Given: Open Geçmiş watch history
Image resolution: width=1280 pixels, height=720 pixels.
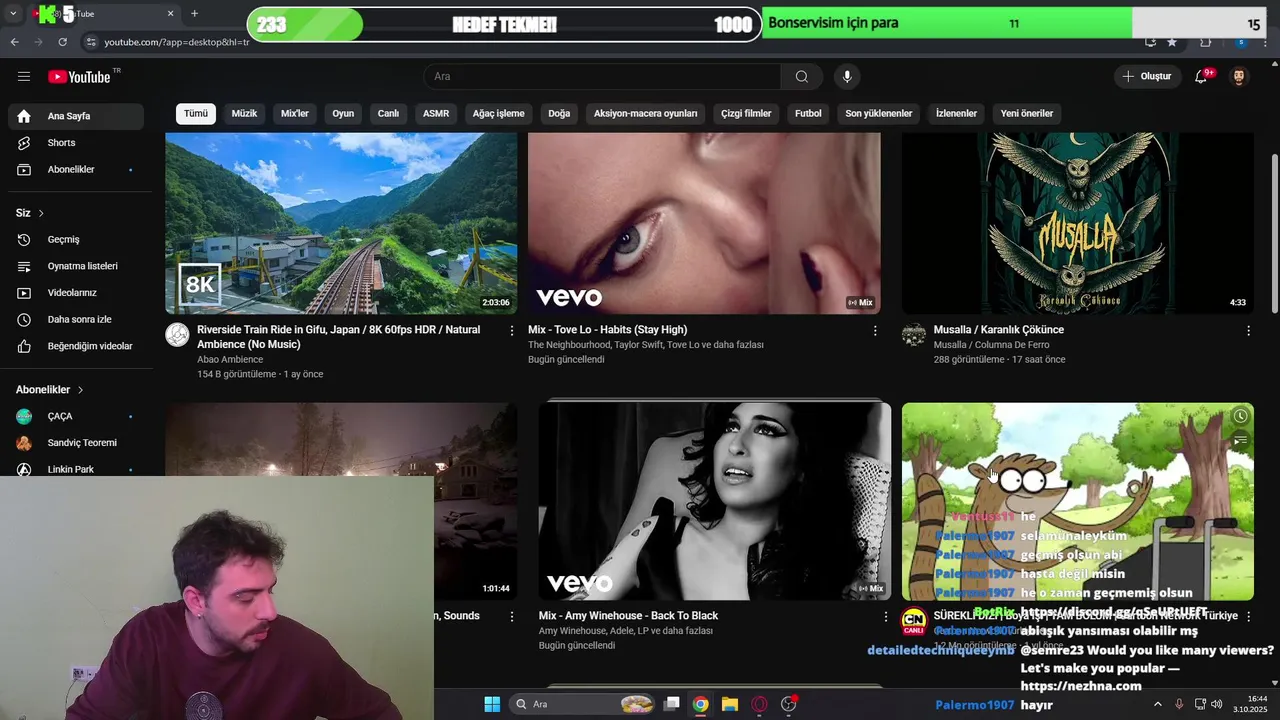Looking at the screenshot, I should click(x=76, y=240).
